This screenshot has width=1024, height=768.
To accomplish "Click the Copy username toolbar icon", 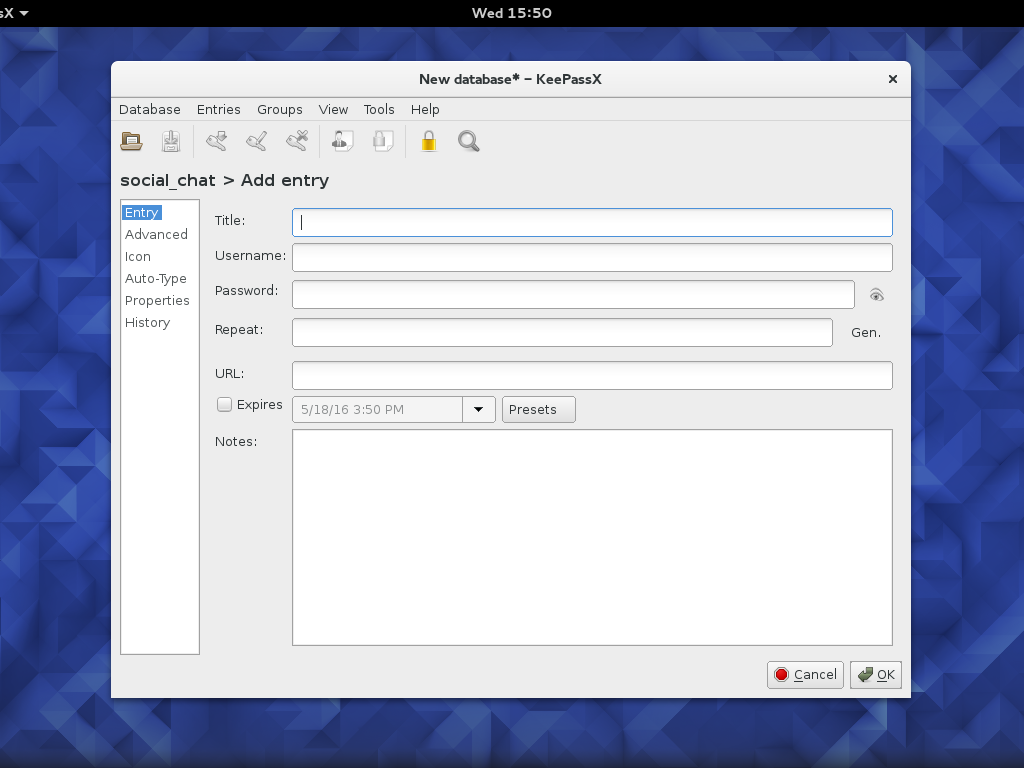I will 342,141.
